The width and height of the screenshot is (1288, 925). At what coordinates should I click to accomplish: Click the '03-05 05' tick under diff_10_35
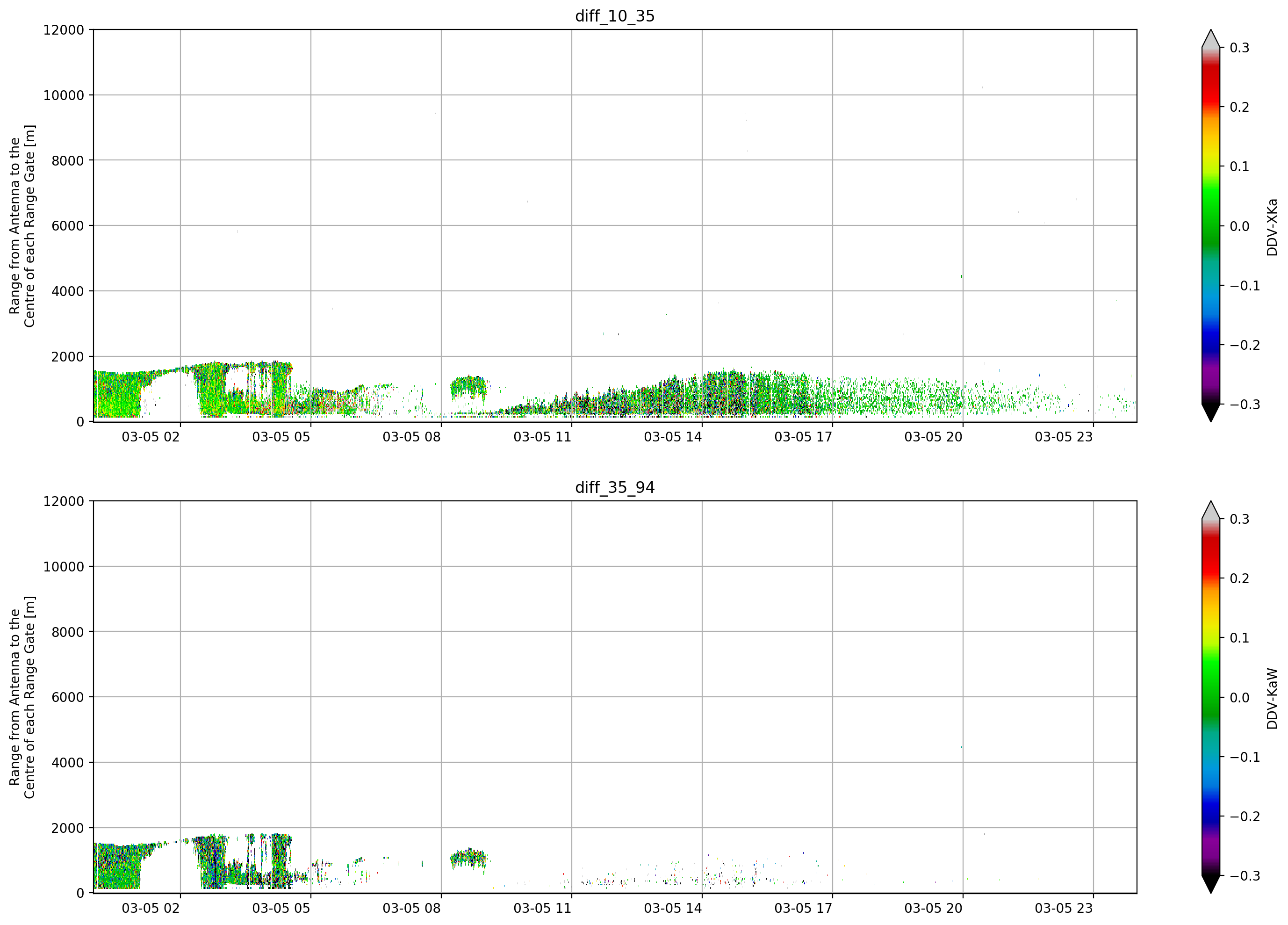click(x=281, y=437)
